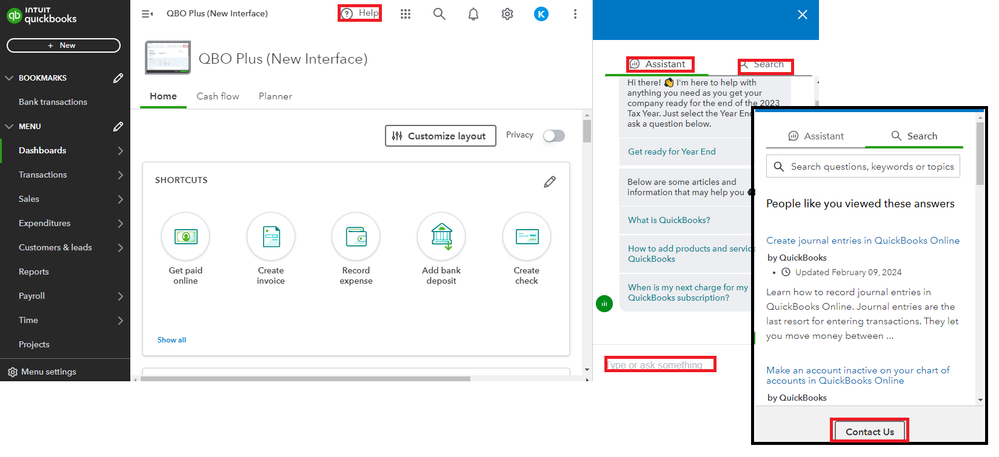Viewport: 999px width, 457px height.
Task: Open the notifications bell icon
Action: [x=473, y=14]
